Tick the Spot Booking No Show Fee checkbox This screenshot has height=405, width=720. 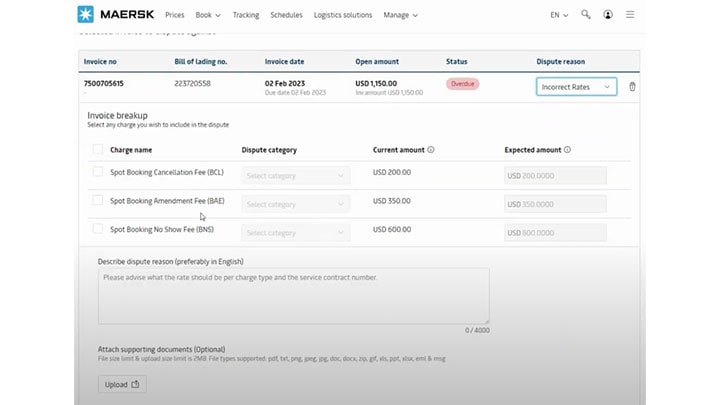tap(98, 229)
